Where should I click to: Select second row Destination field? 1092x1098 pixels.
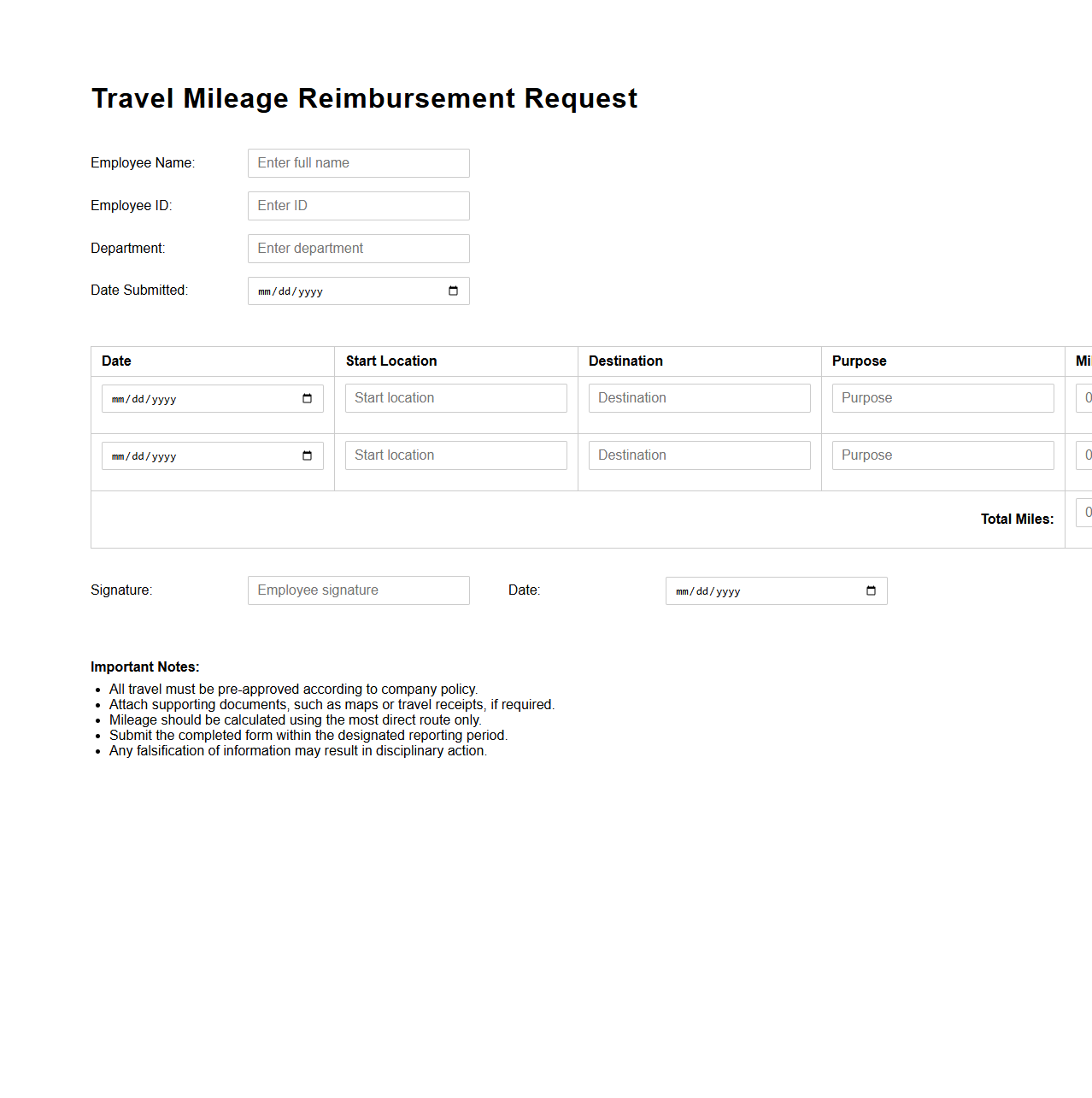[699, 455]
